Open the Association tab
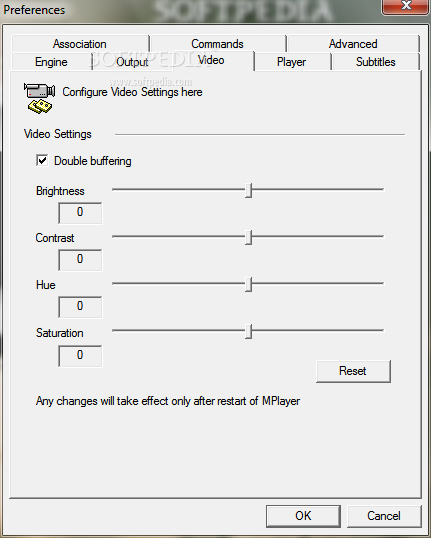 80,44
